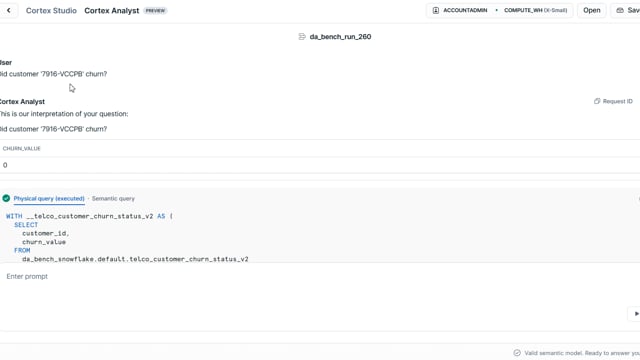Click the valid semantic model status icon
The height and width of the screenshot is (360, 640).
coord(517,353)
